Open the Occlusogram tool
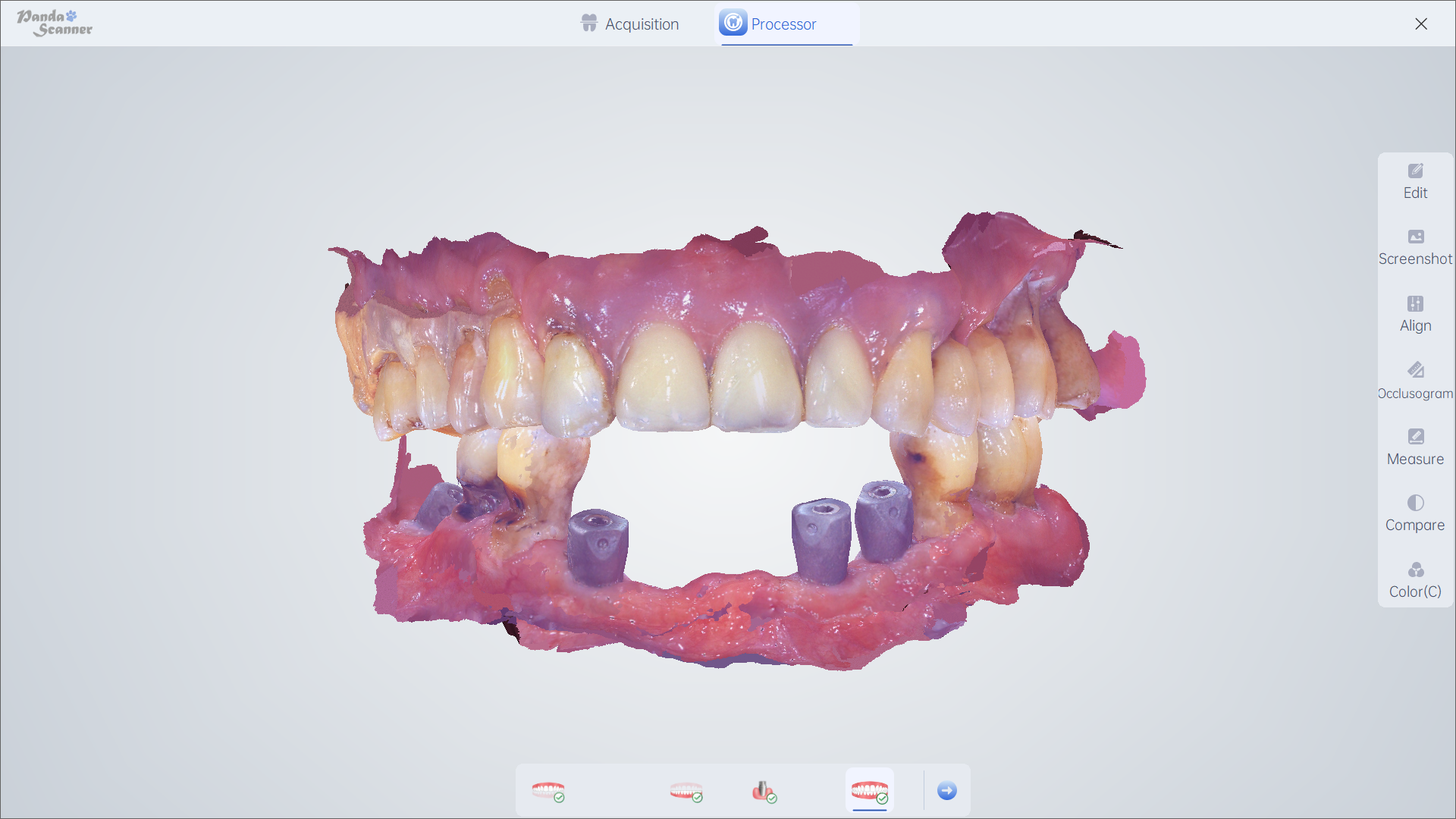Screen dimensions: 1456x819 pos(1416,380)
